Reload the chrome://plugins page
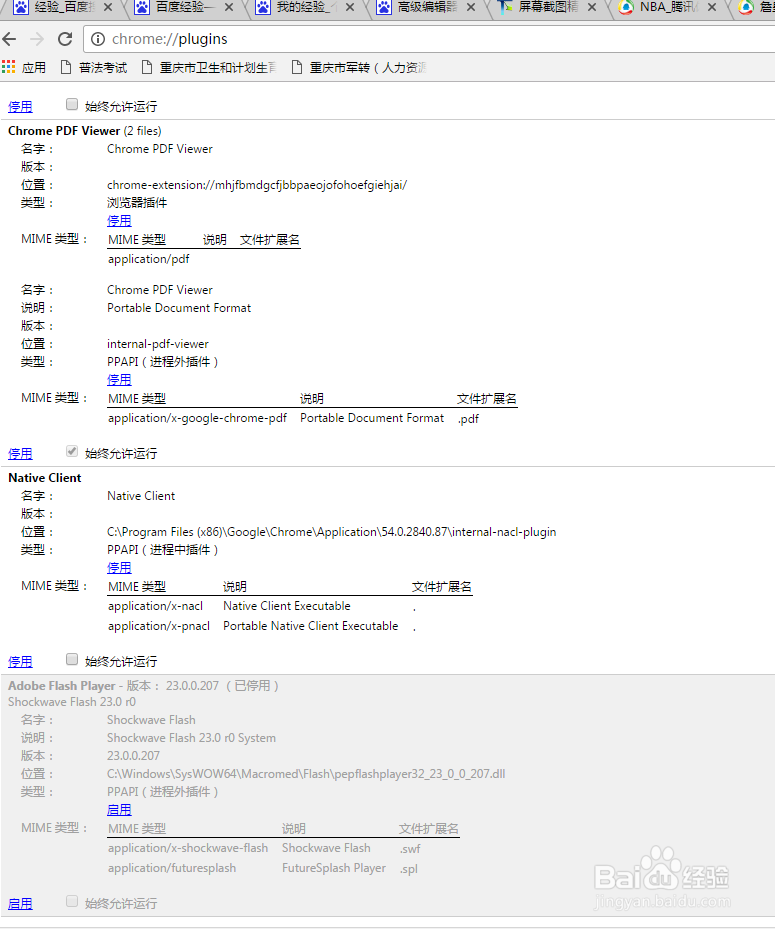 coord(65,39)
